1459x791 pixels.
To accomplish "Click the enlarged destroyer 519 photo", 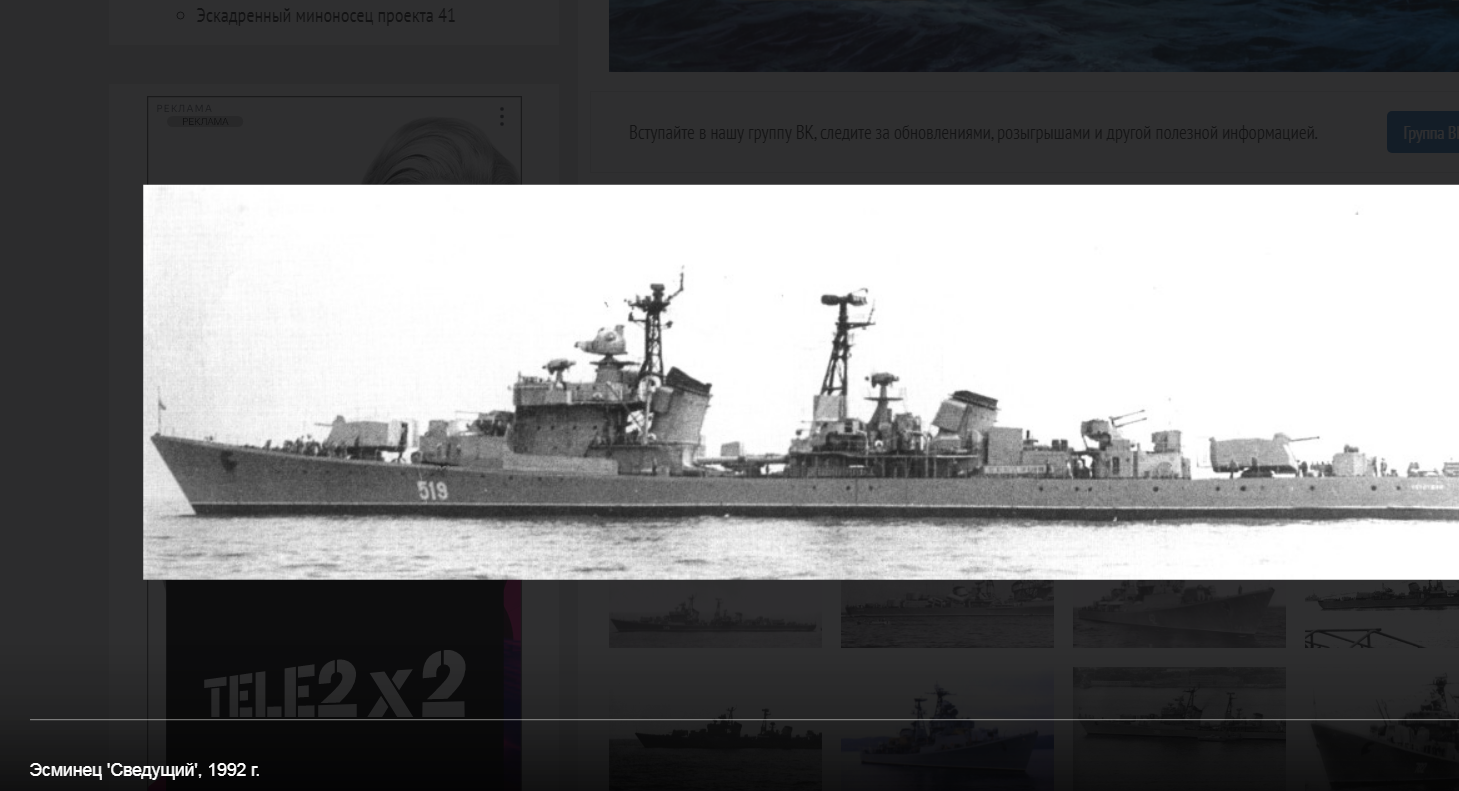I will click(801, 382).
